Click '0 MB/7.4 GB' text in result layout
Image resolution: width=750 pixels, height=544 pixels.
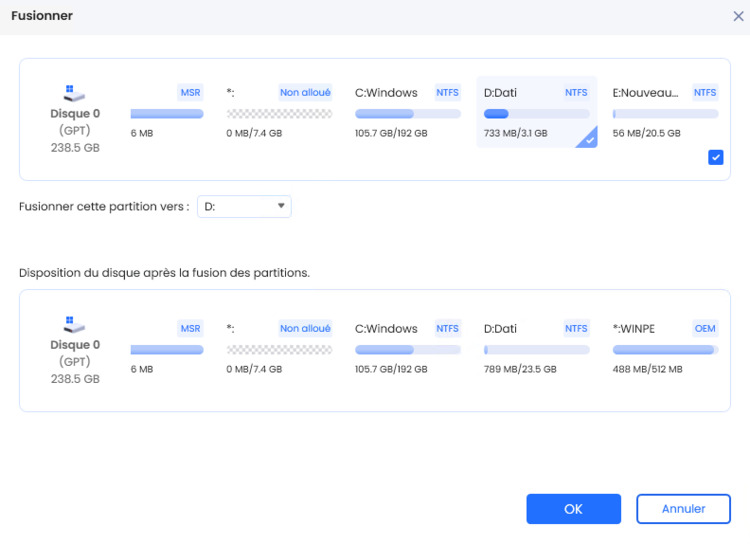point(254,369)
